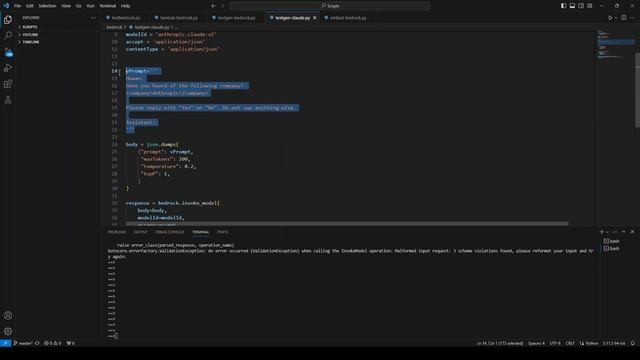Viewport: 640px width, 360px height.
Task: Open errors and warnings status indicator
Action: [53, 343]
